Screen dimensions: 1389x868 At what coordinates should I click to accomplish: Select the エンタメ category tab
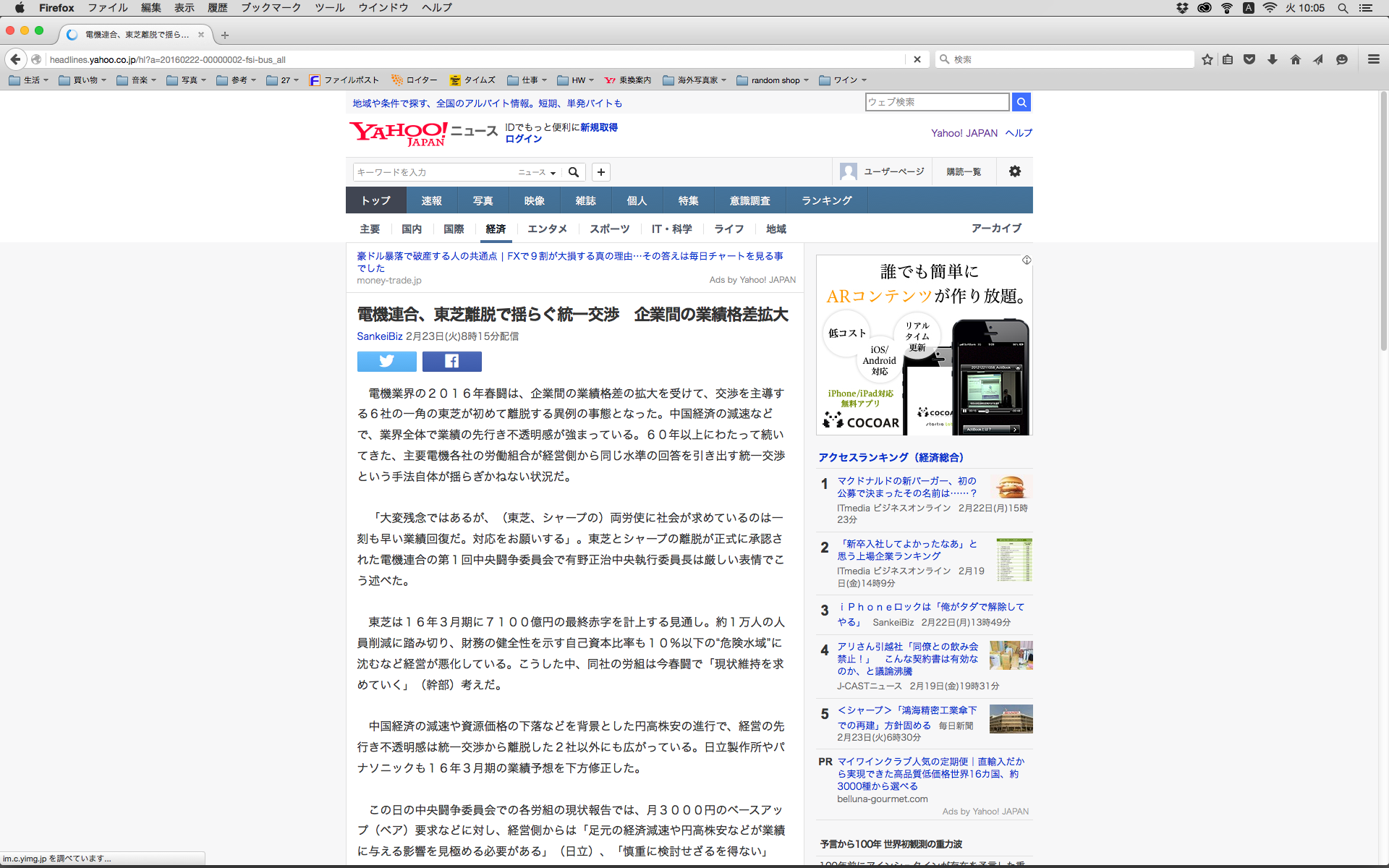coord(547,229)
